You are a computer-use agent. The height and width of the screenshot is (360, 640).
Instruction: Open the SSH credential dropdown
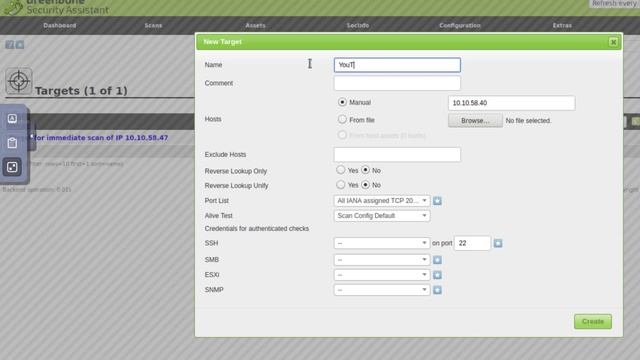click(382, 243)
